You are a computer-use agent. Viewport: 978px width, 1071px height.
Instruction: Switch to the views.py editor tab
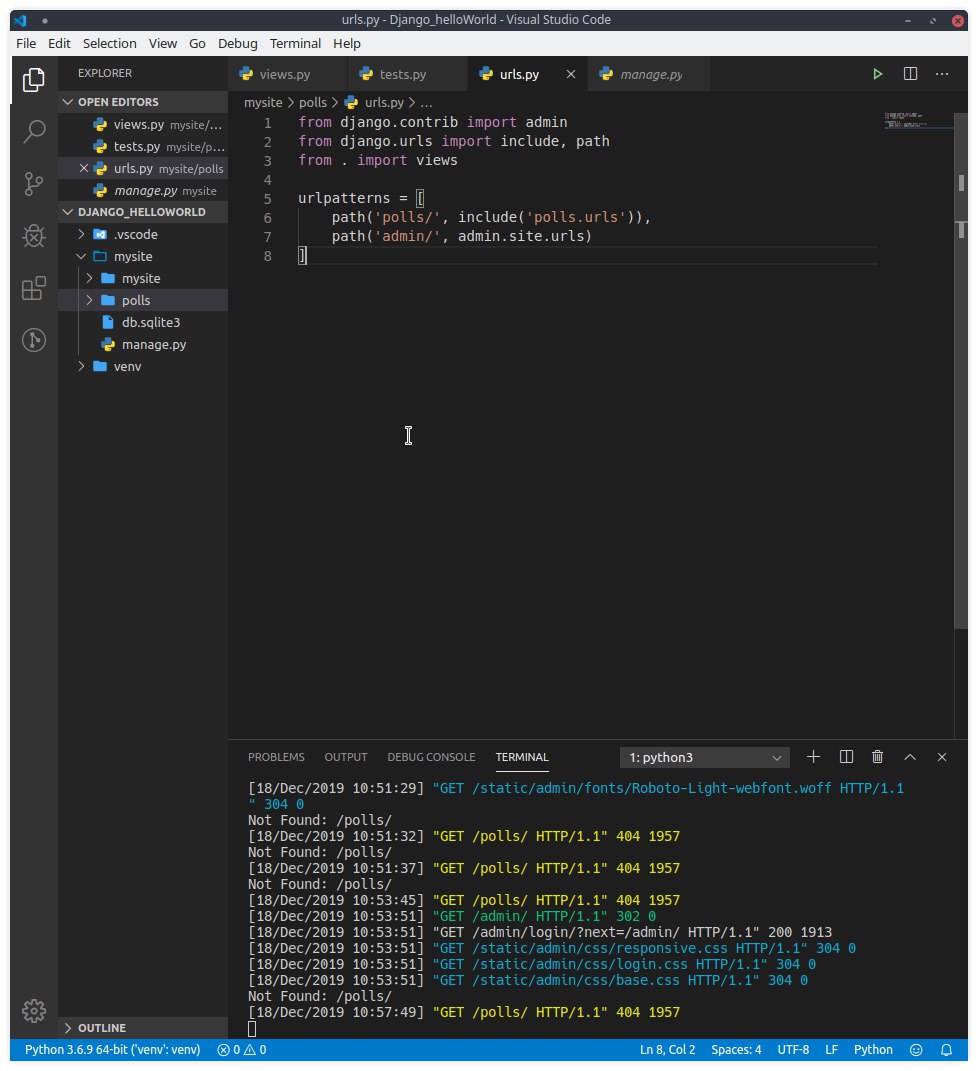(287, 74)
